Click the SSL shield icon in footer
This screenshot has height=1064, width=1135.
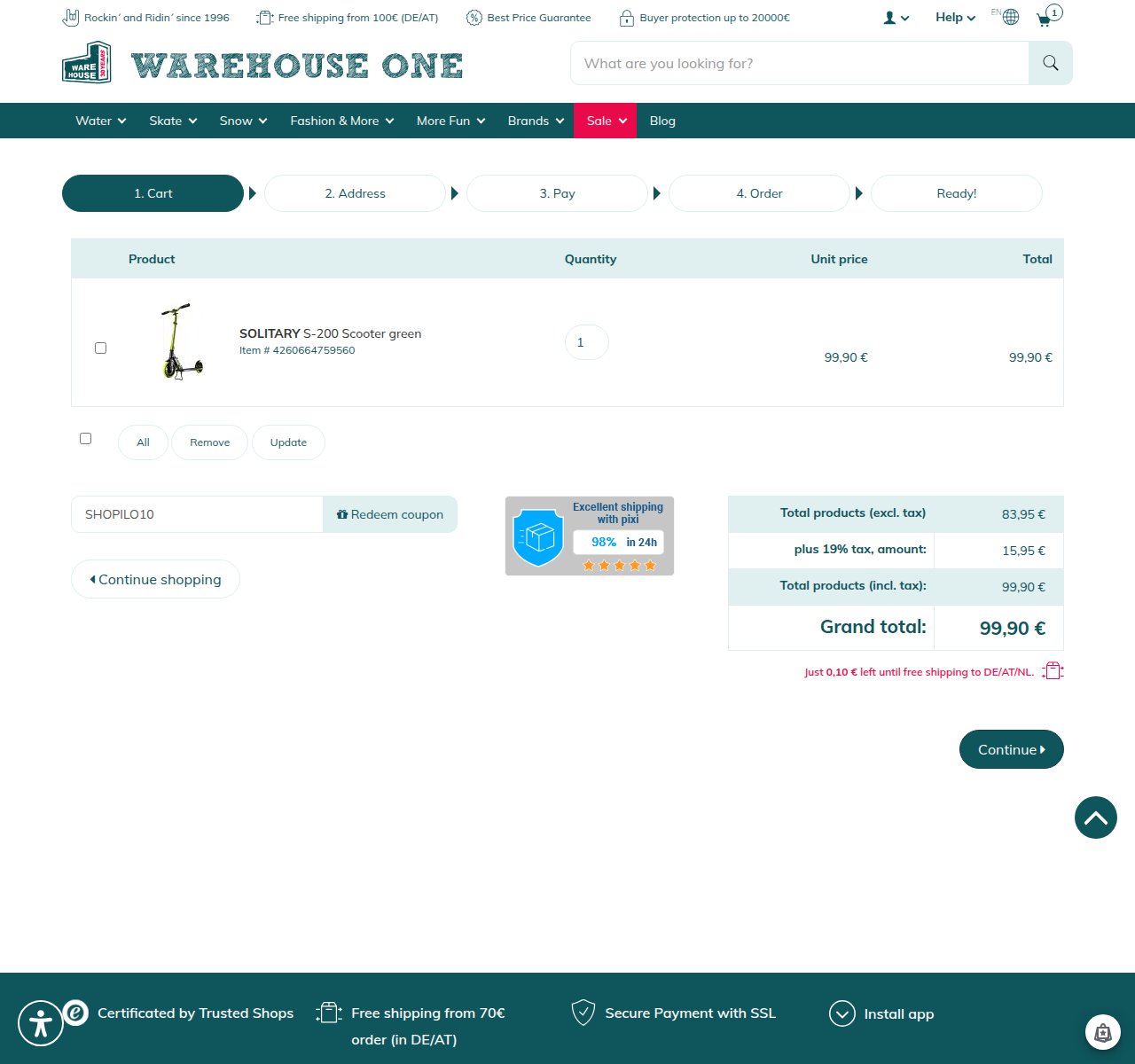[583, 1012]
